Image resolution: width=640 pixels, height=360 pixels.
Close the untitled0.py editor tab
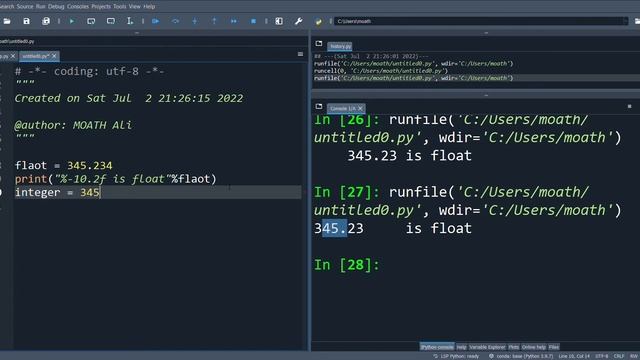(x=54, y=56)
